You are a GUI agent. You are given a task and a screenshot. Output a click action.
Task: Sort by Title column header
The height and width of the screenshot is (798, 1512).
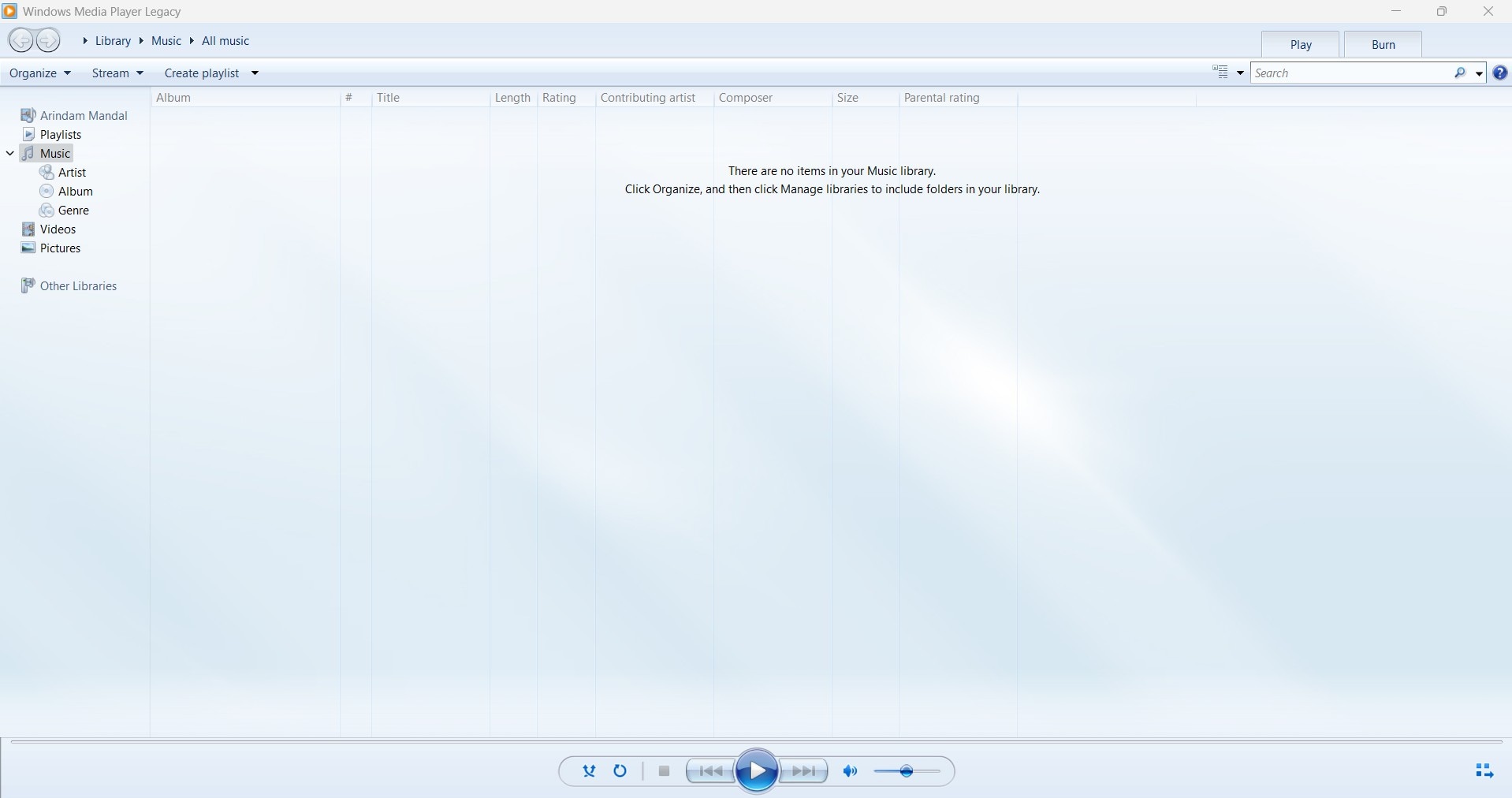tap(430, 98)
